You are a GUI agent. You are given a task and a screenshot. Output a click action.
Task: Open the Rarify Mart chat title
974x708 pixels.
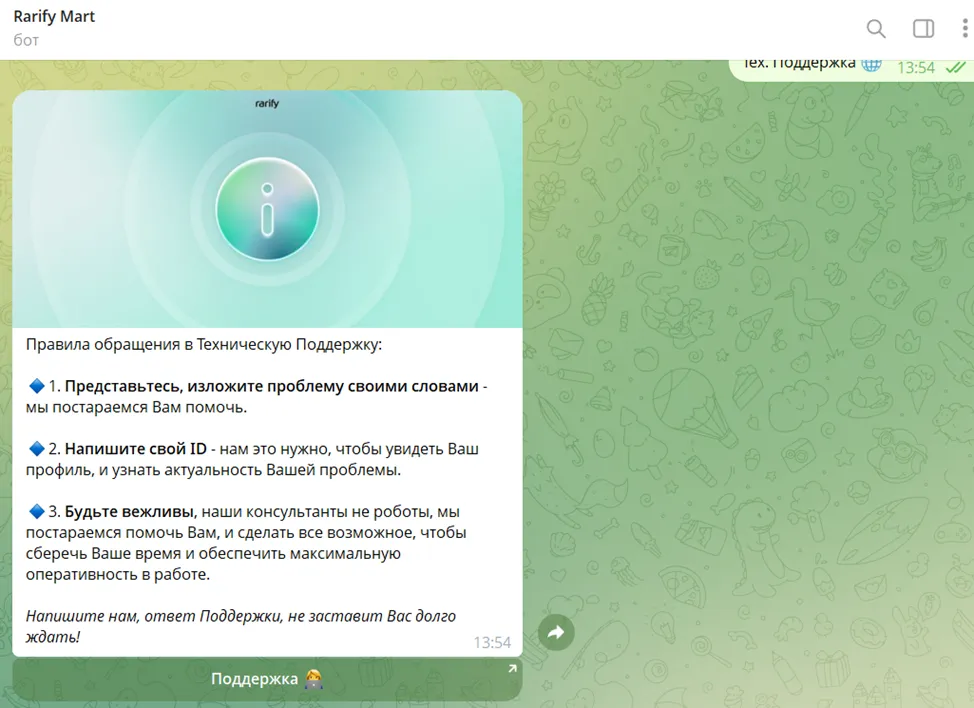click(x=54, y=17)
